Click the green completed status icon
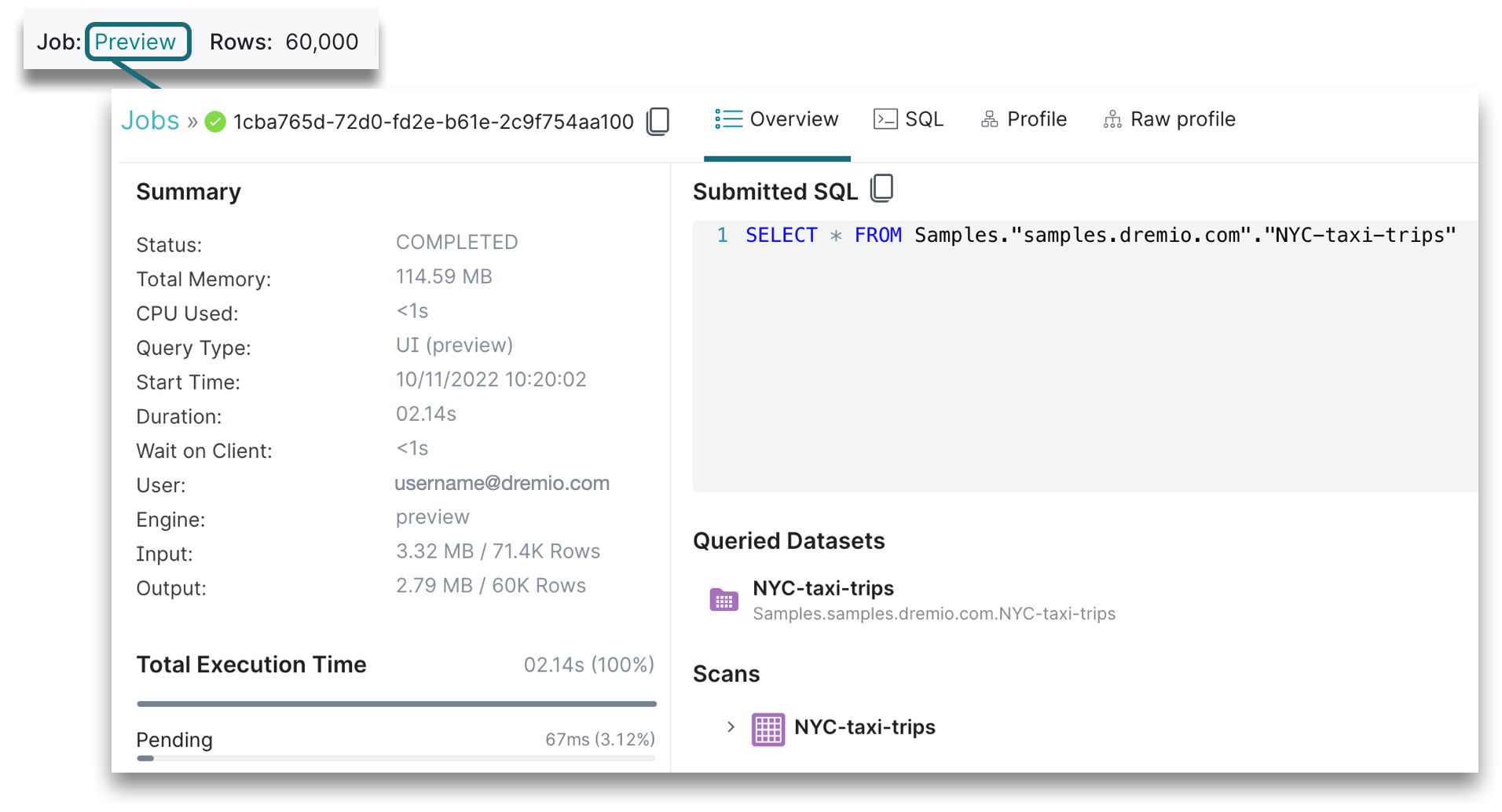Image resolution: width=1502 pixels, height=812 pixels. click(214, 122)
